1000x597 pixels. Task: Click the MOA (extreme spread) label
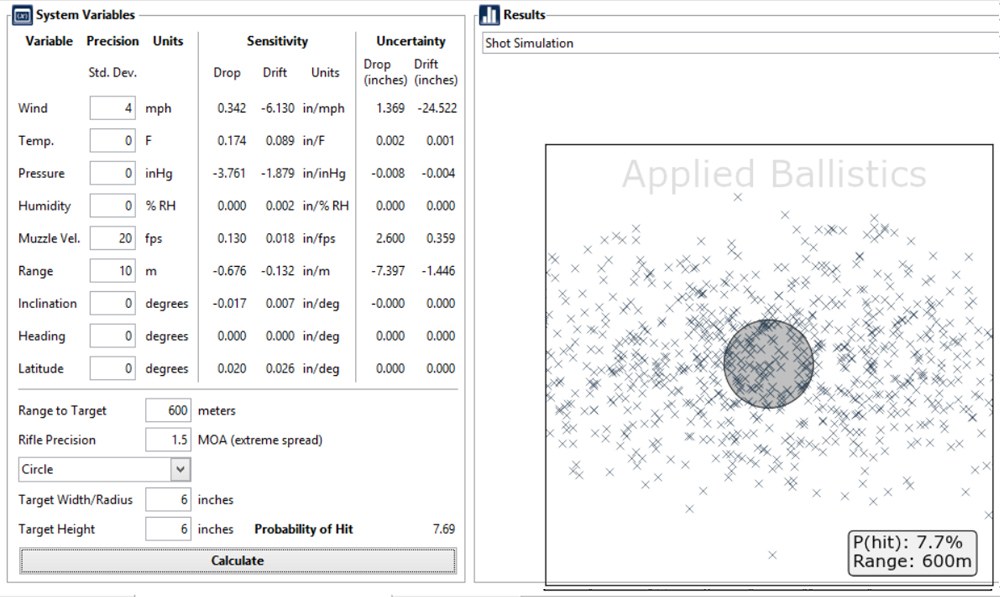click(x=260, y=440)
